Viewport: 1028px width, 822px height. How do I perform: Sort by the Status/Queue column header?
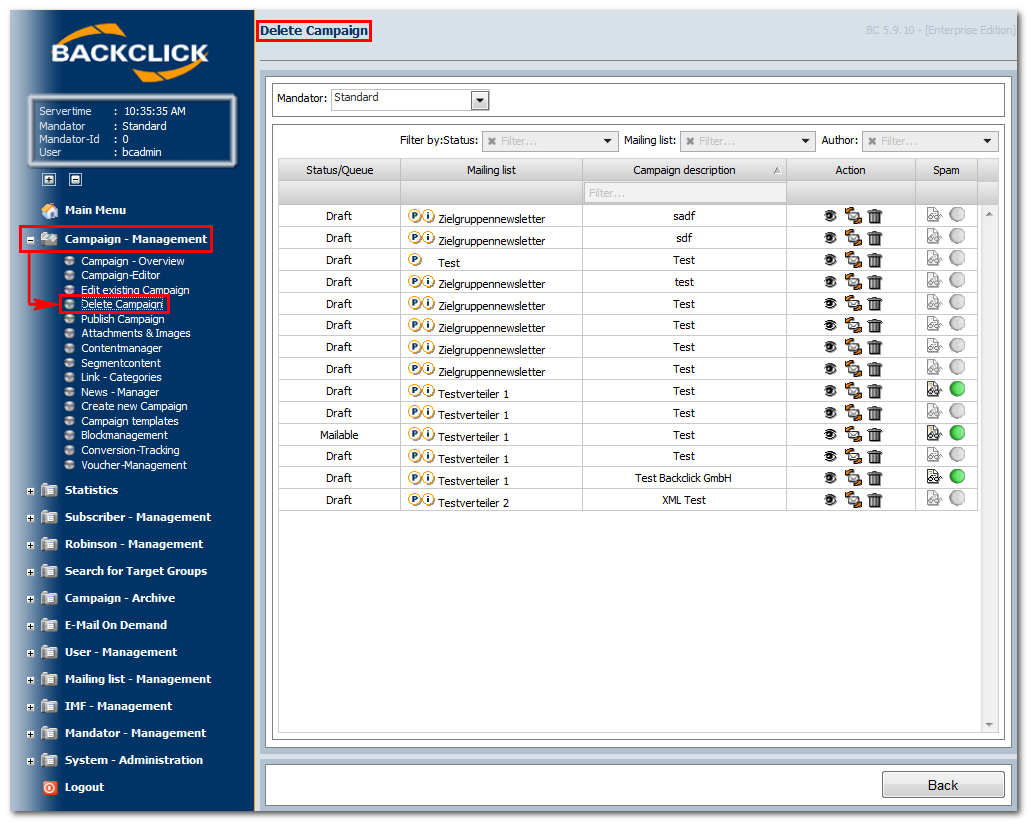[339, 170]
